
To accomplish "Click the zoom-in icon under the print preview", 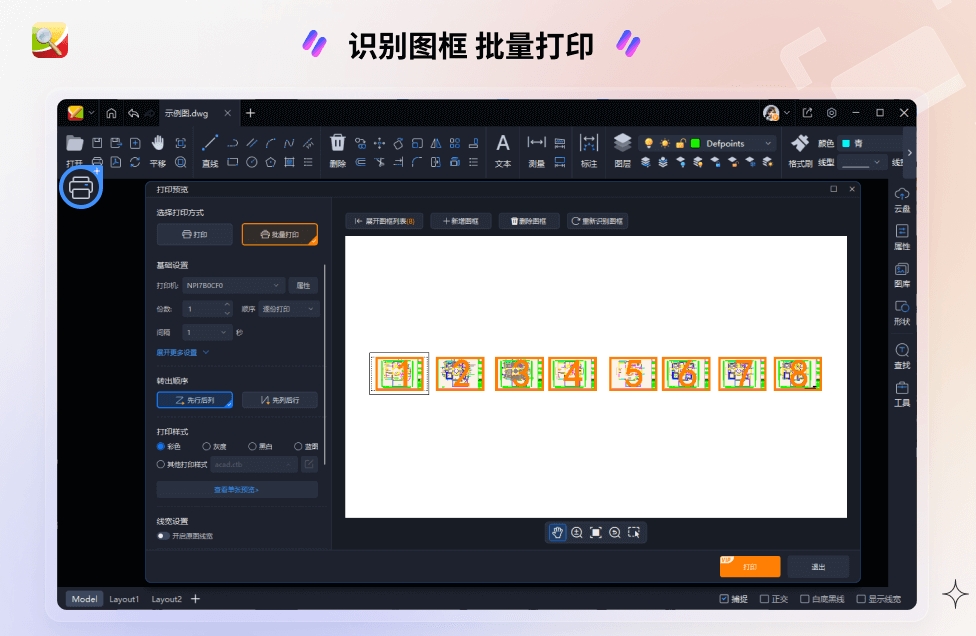I will 577,532.
